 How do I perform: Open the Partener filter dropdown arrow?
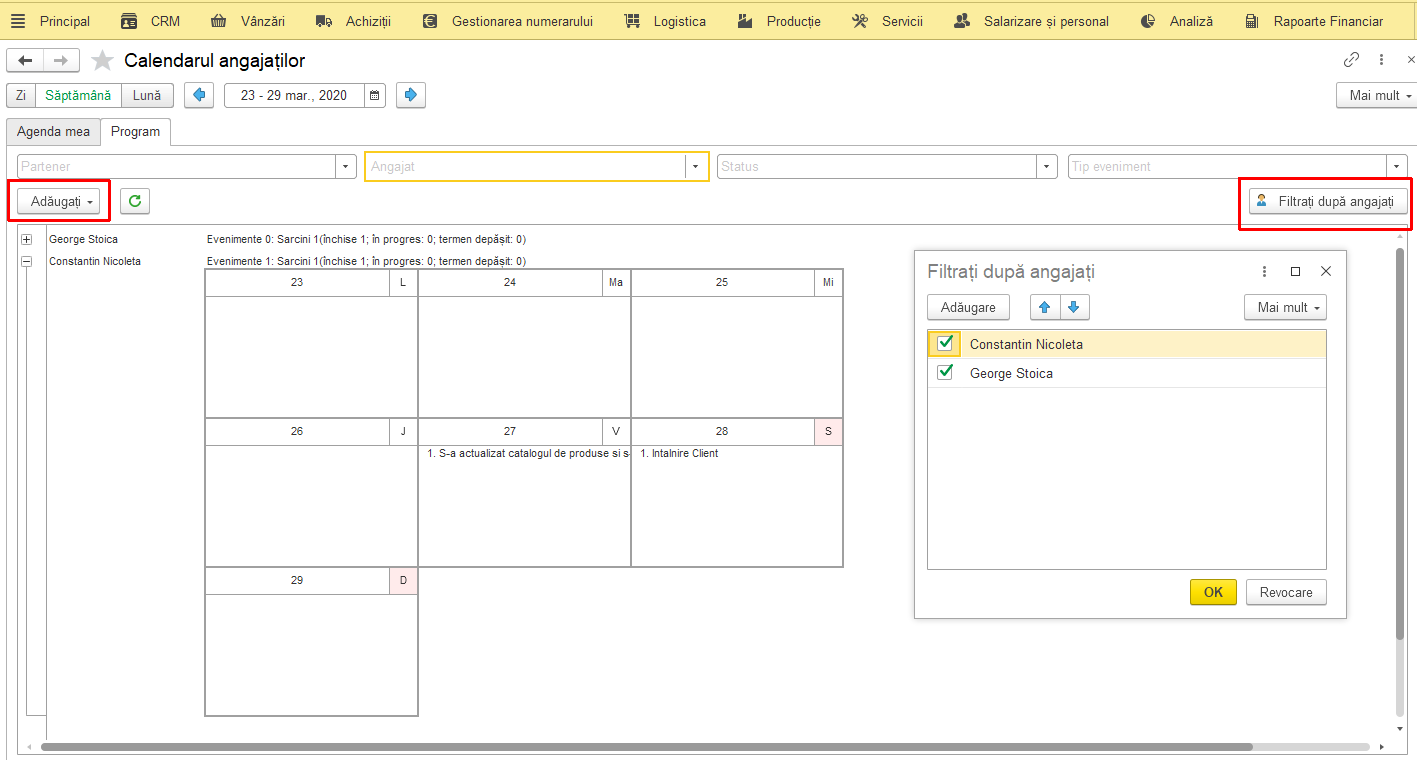coord(346,166)
